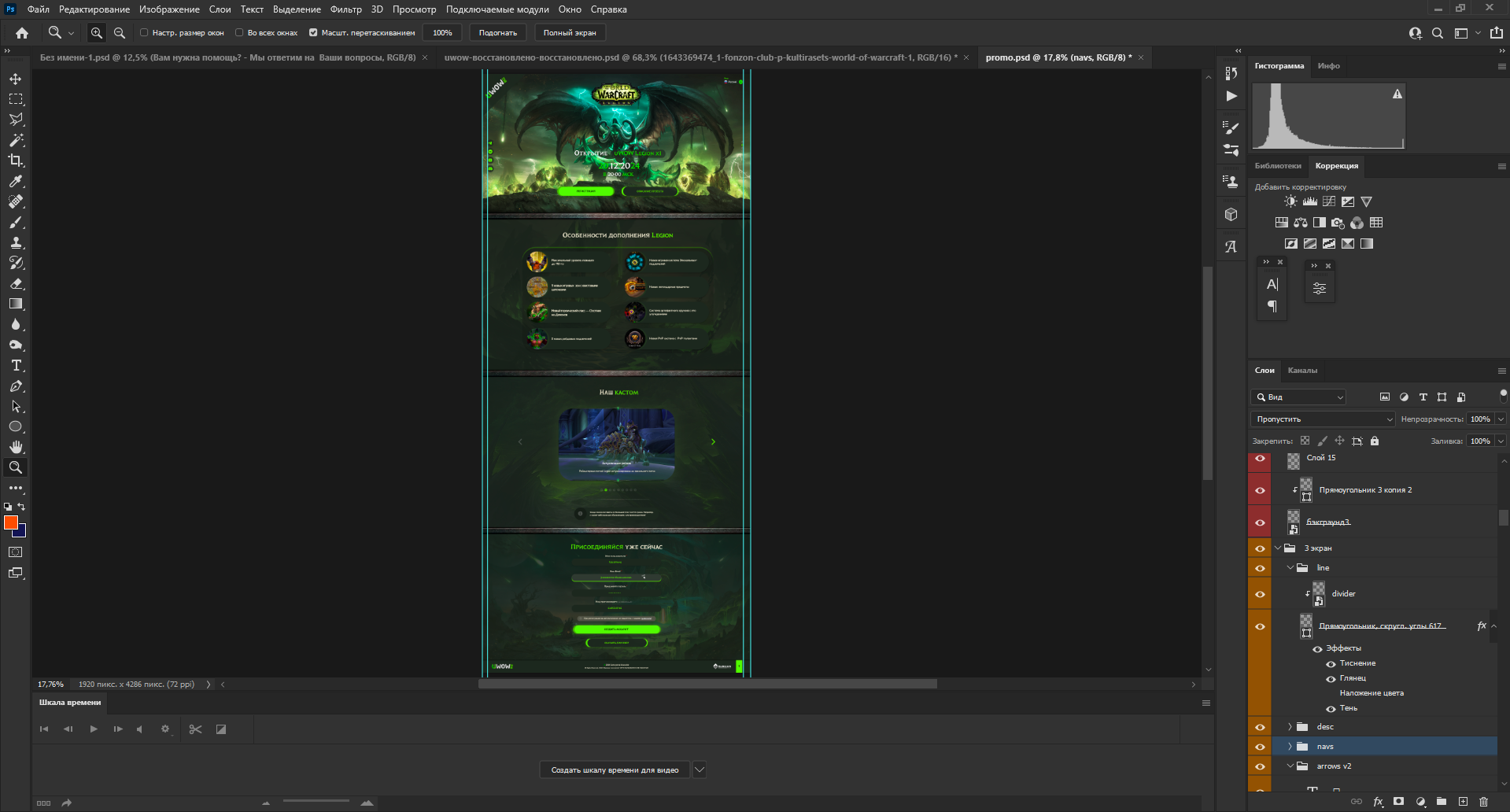
Task: Click the zoom percentage field in status bar
Action: click(x=51, y=685)
